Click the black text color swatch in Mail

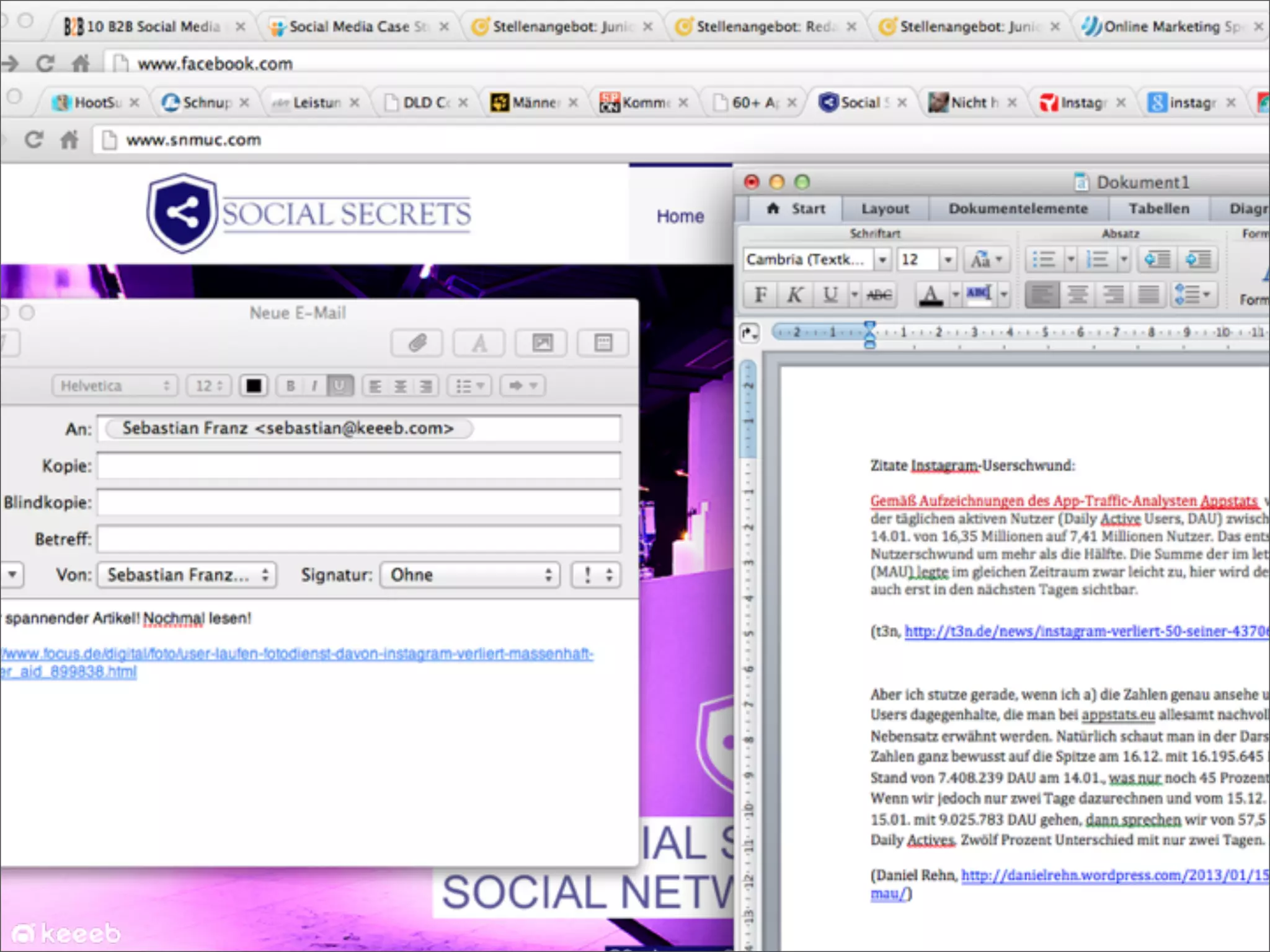pyautogui.click(x=253, y=386)
